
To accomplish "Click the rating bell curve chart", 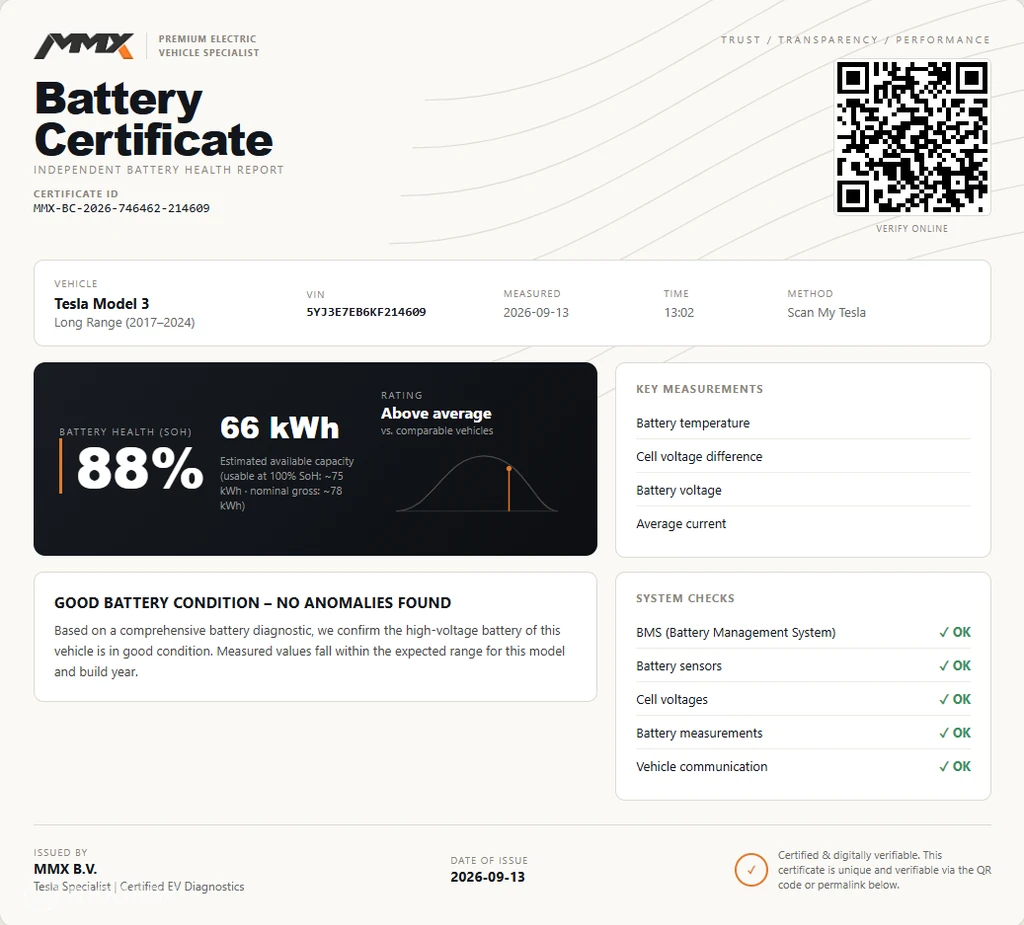I will click(x=477, y=483).
